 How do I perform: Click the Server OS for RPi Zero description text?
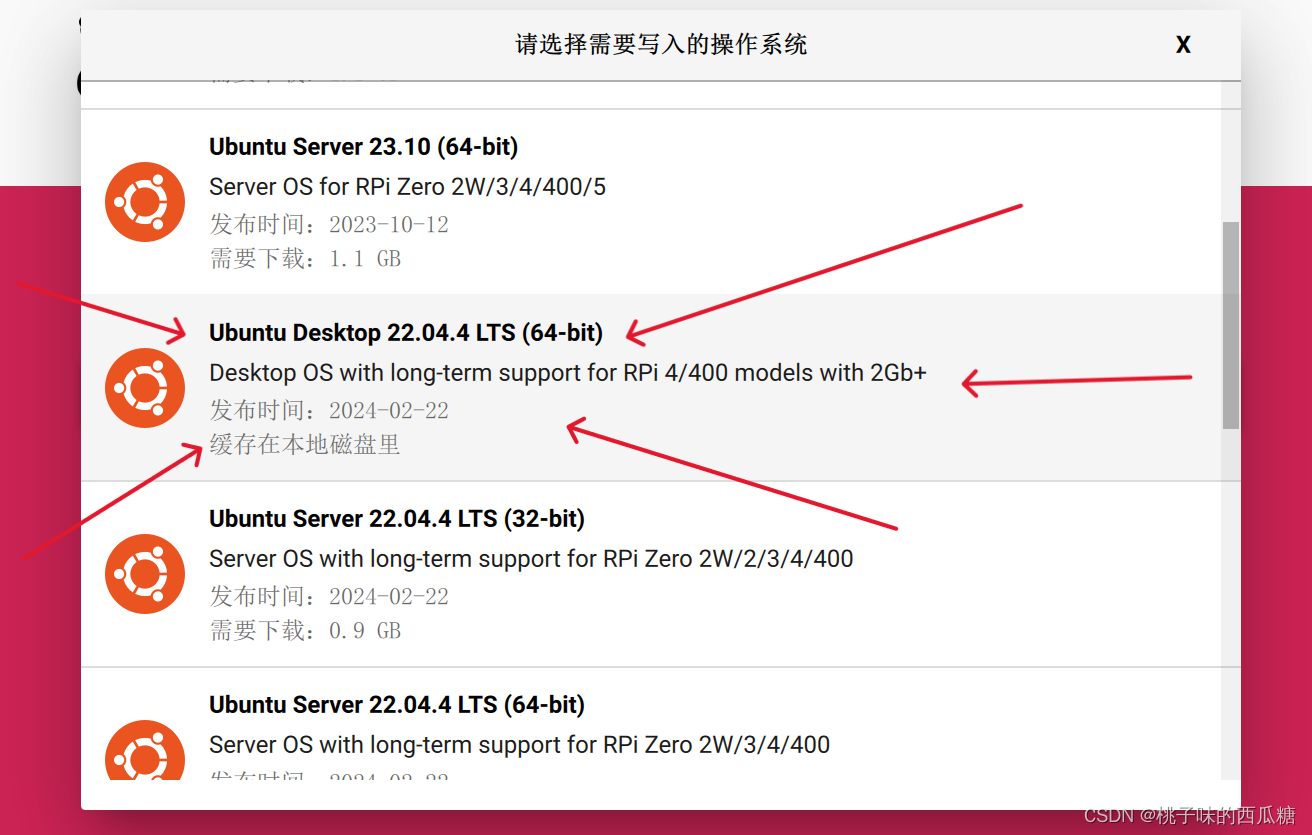(x=407, y=186)
